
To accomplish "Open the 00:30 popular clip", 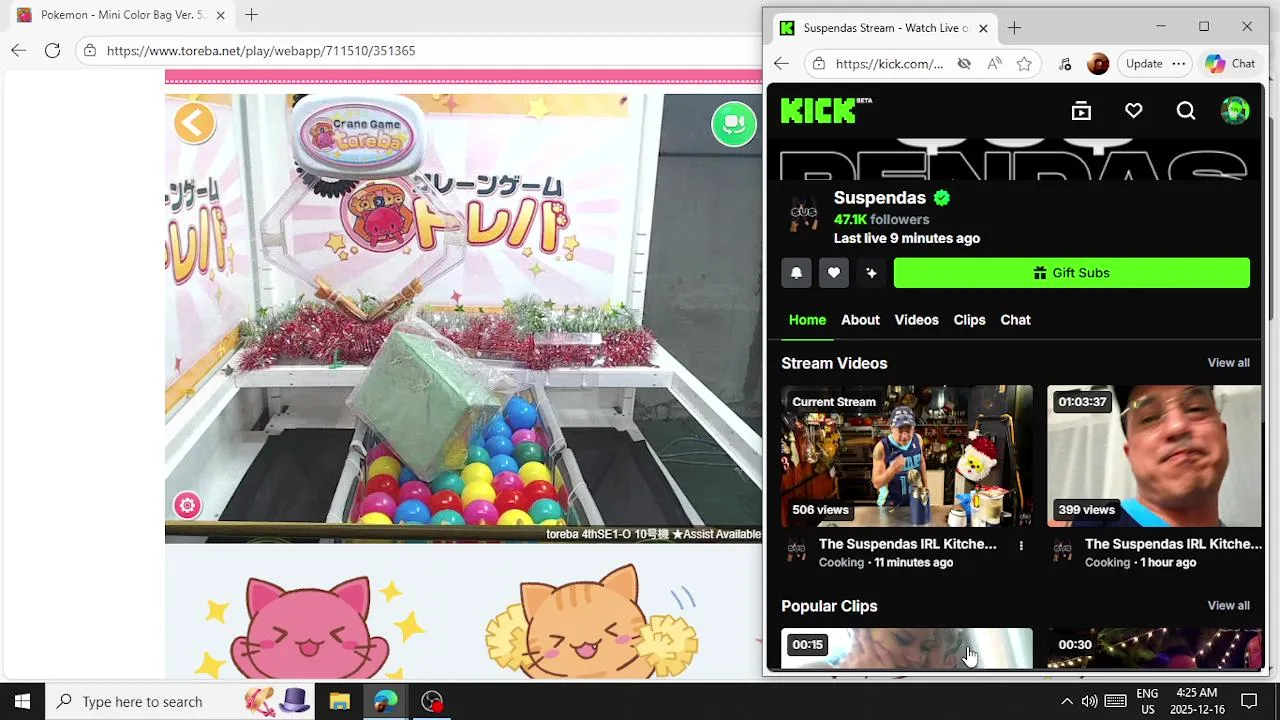I will click(1154, 648).
